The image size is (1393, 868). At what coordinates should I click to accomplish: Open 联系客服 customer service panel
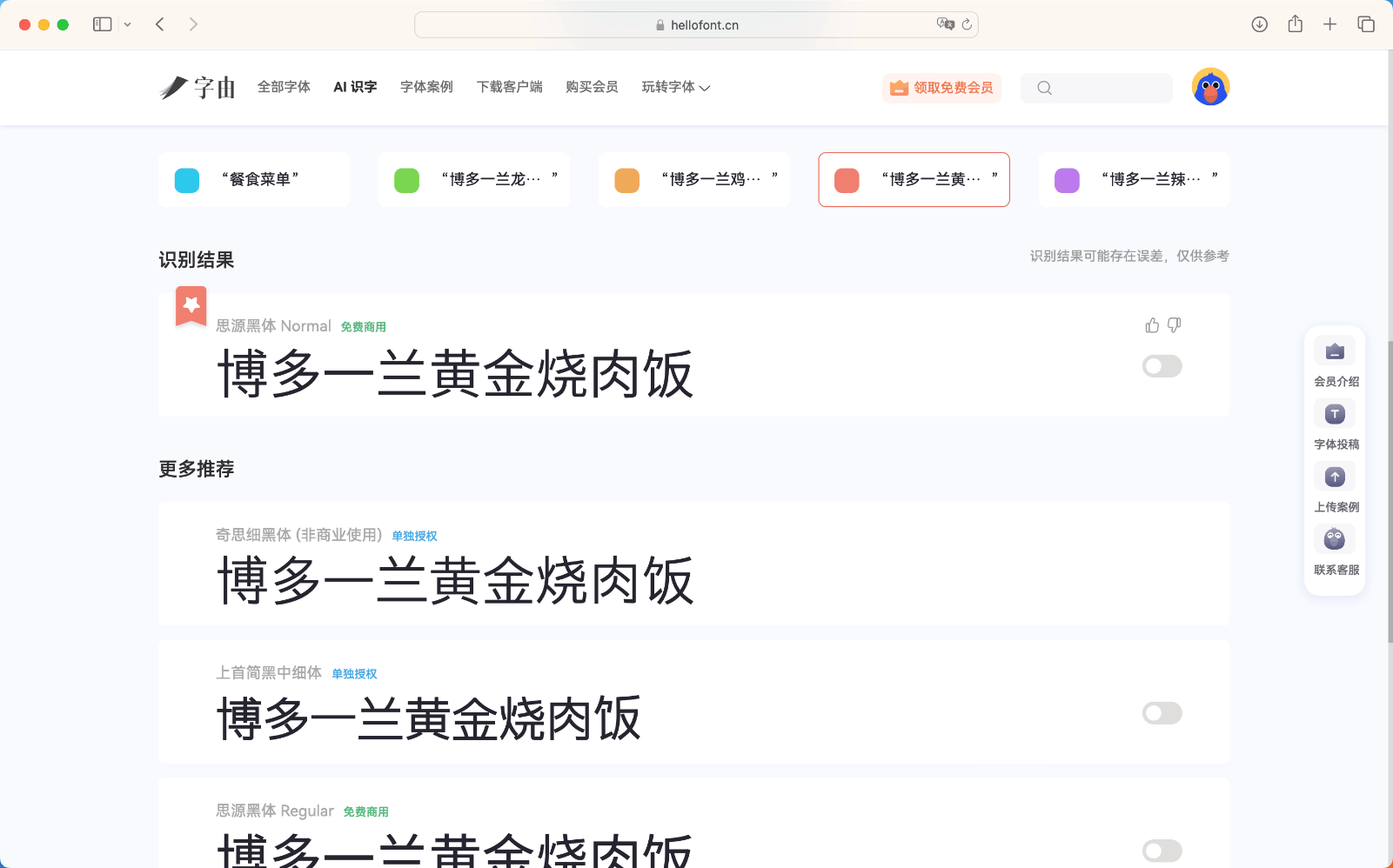click(x=1335, y=539)
